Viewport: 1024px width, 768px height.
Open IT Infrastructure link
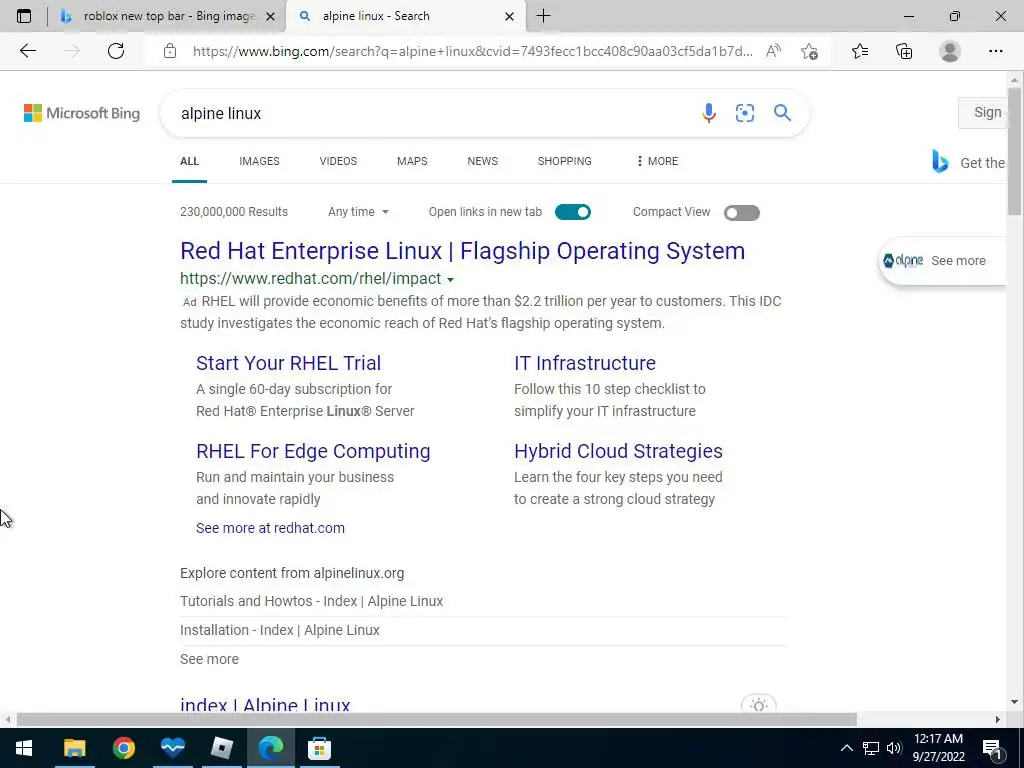pyautogui.click(x=585, y=363)
